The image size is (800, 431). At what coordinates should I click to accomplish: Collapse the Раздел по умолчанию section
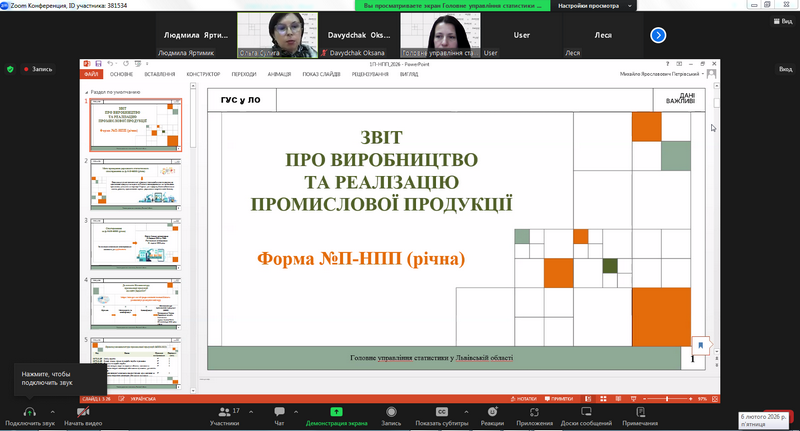[x=86, y=92]
